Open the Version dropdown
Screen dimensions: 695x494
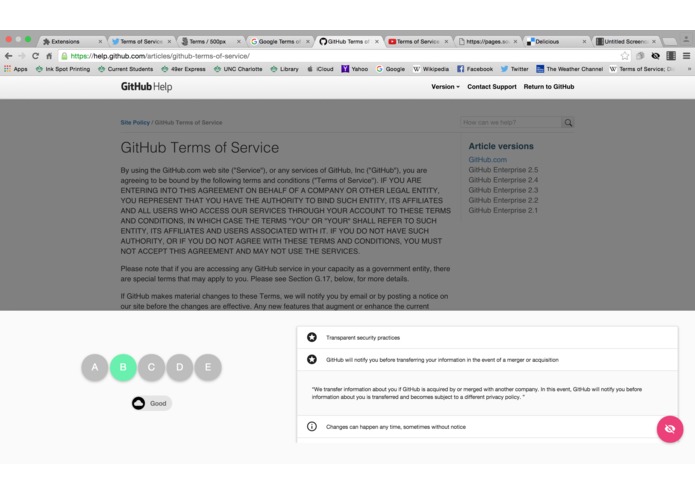click(x=445, y=87)
